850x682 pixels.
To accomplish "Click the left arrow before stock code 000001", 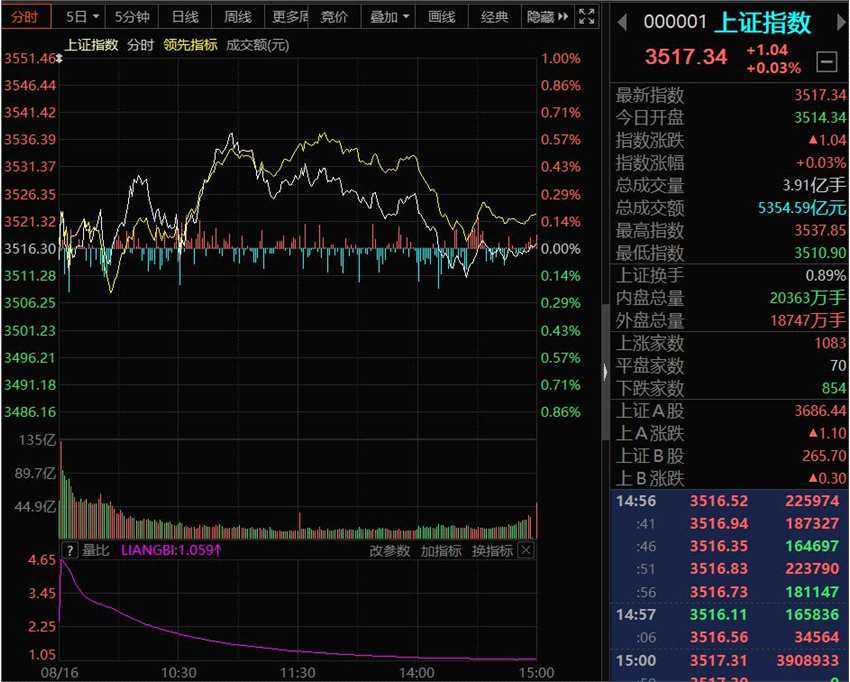I will tap(620, 22).
